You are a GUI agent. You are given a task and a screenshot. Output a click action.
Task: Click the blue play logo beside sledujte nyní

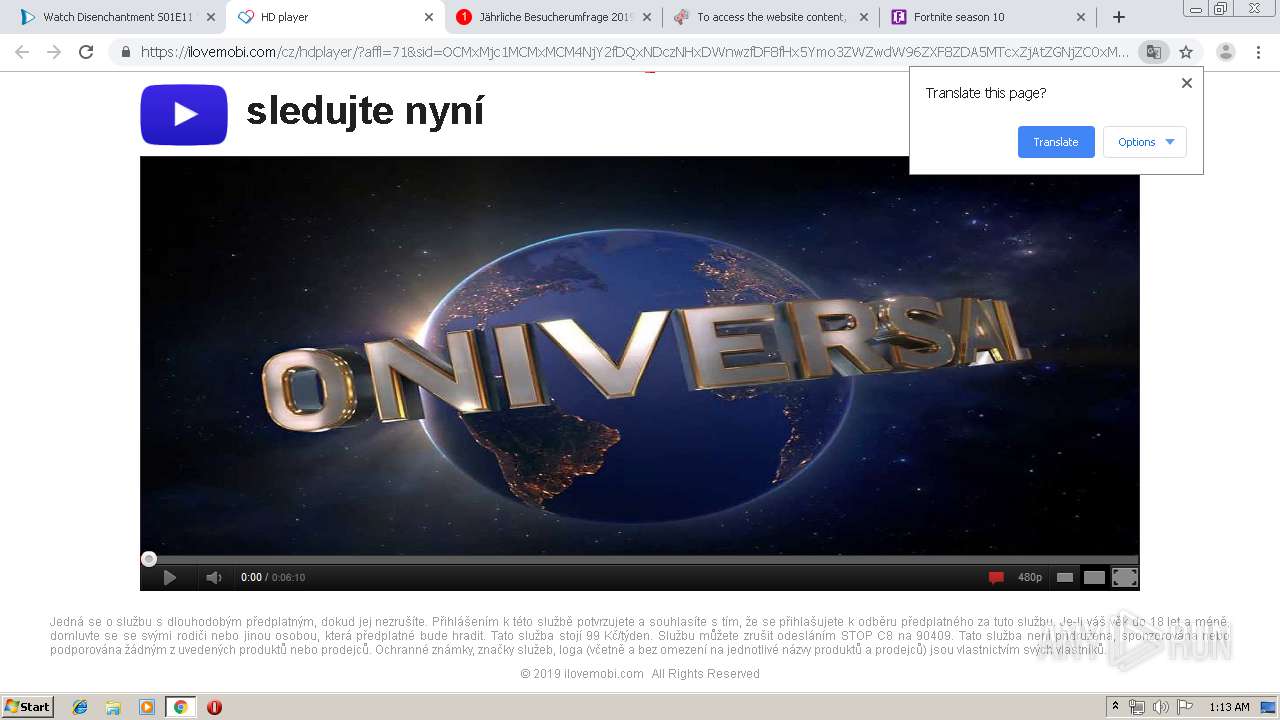(184, 115)
